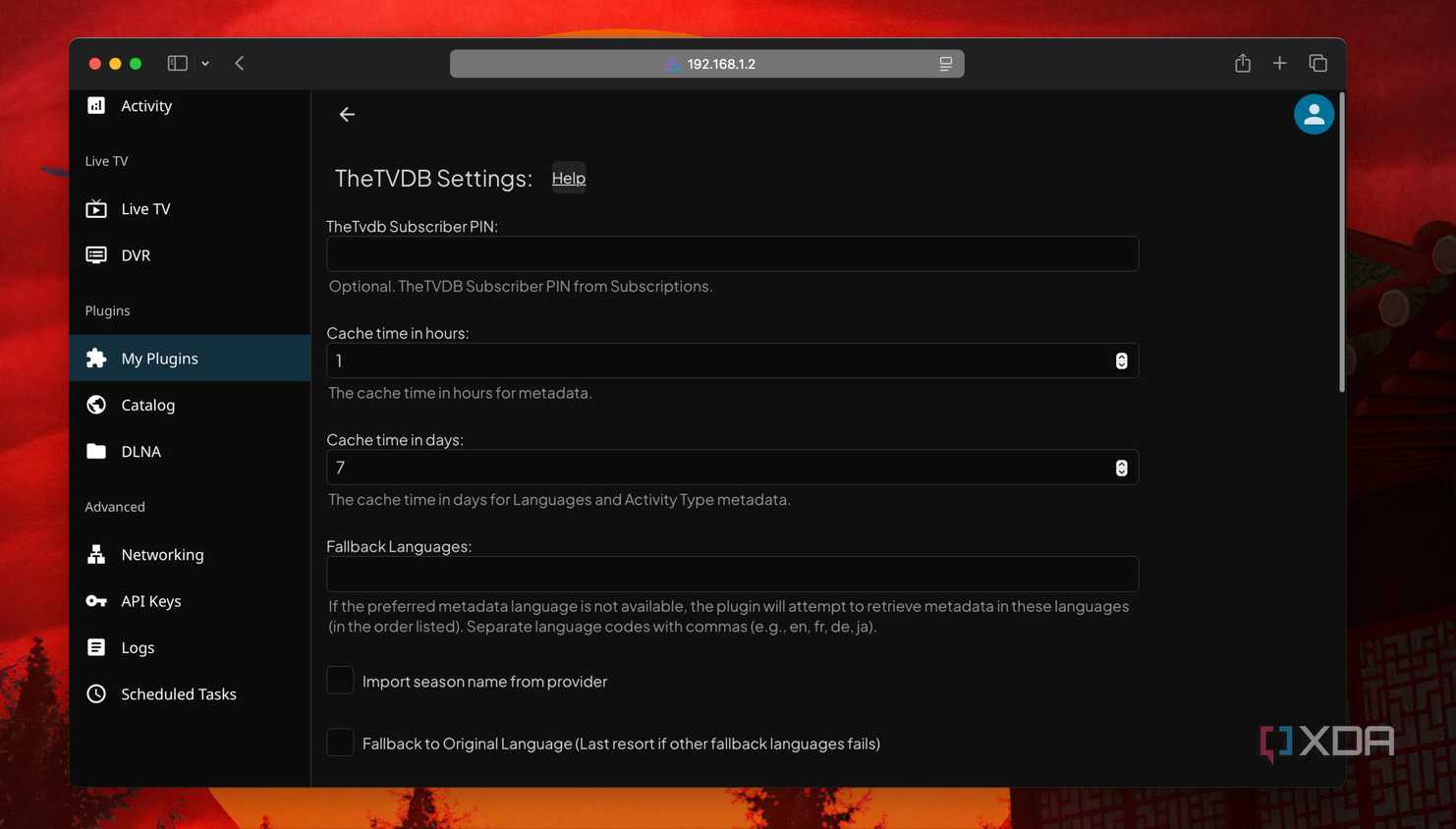Click the page vertical scrollbar

(1341, 242)
